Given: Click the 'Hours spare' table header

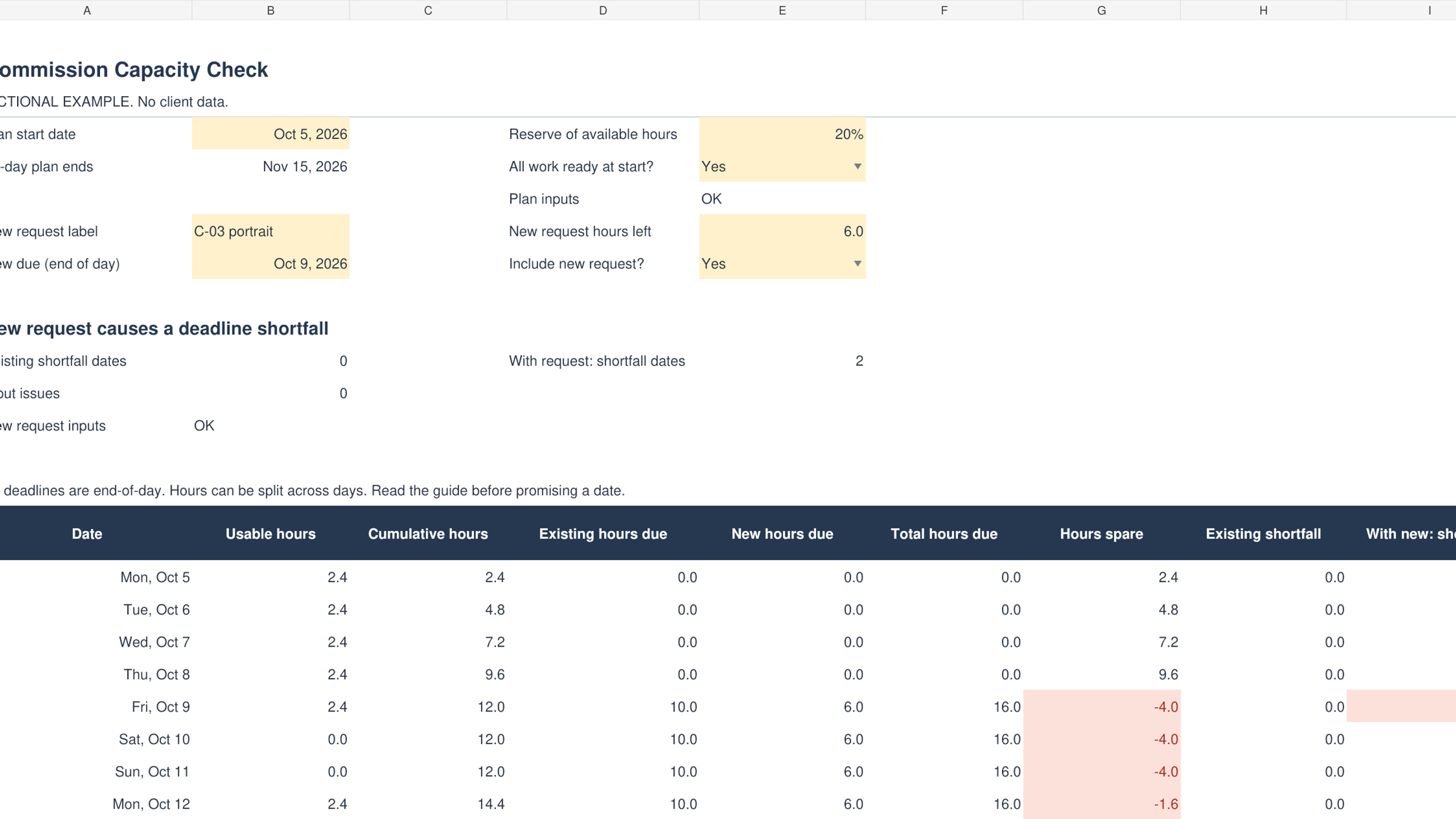Looking at the screenshot, I should click(x=1102, y=534).
